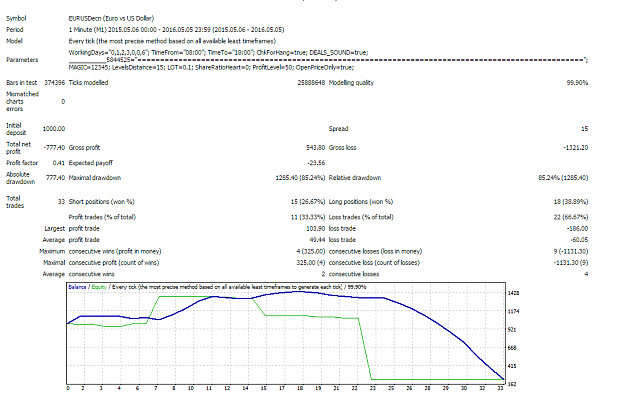Click the Bars in test value '374396'
Viewport: 625px width, 393px height.
click(54, 83)
